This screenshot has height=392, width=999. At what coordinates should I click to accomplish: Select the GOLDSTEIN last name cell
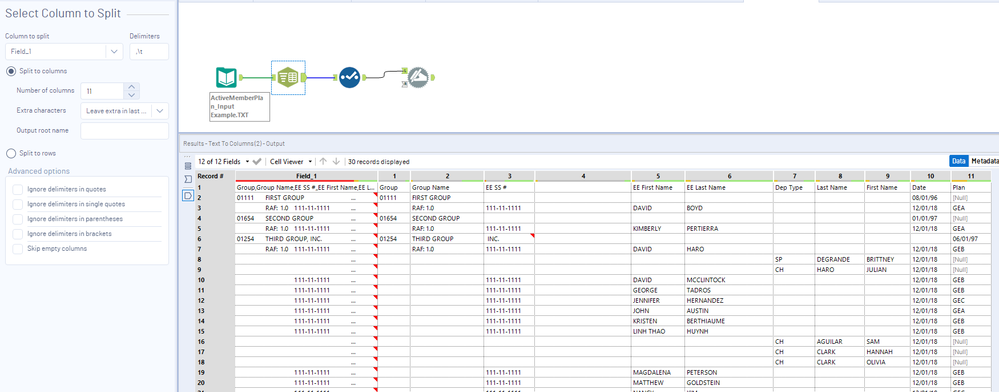click(x=729, y=382)
